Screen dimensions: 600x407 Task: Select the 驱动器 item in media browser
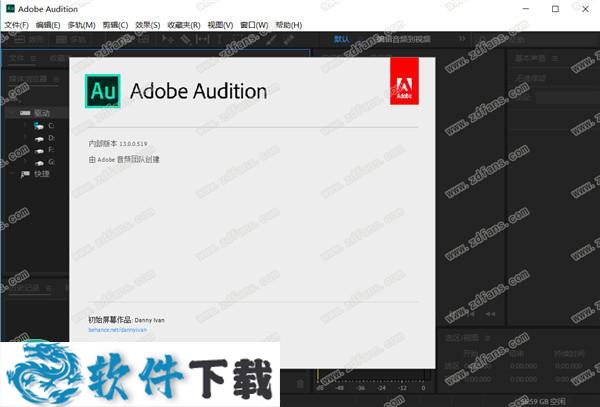(x=42, y=113)
